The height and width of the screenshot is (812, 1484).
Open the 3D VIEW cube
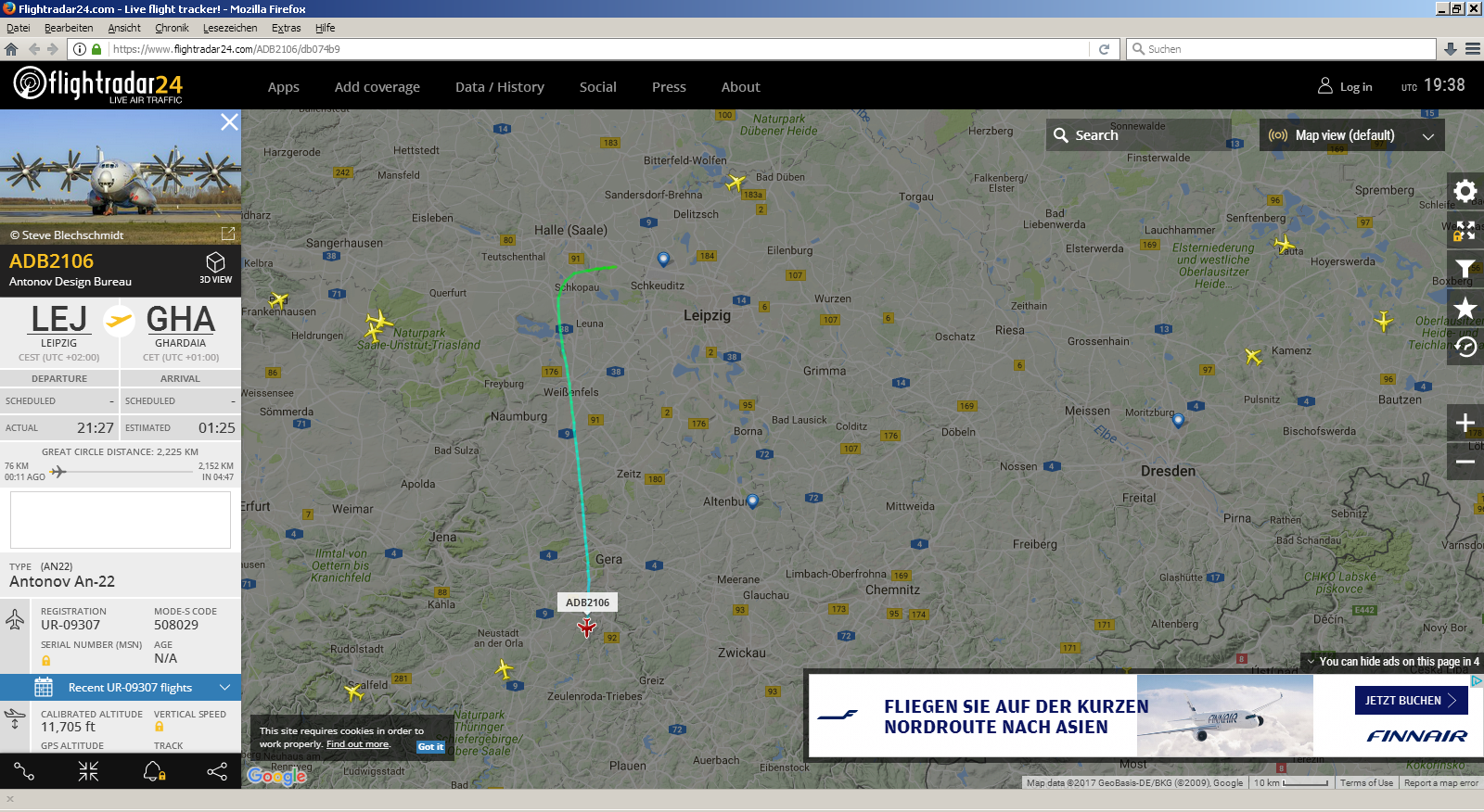(x=215, y=267)
